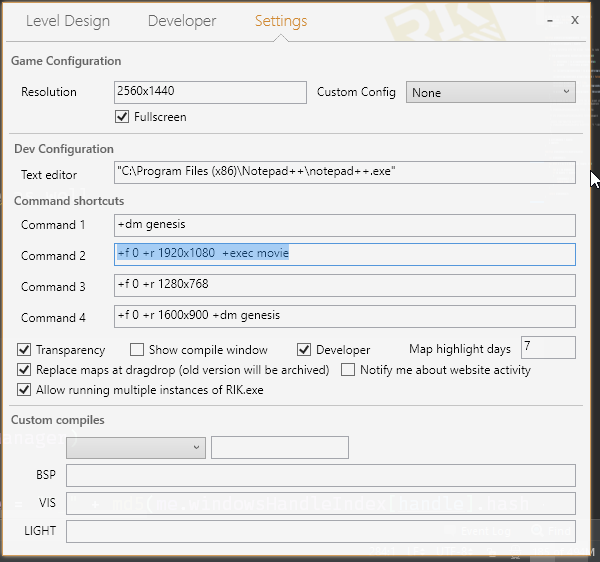Open the Developer tab

pyautogui.click(x=181, y=21)
